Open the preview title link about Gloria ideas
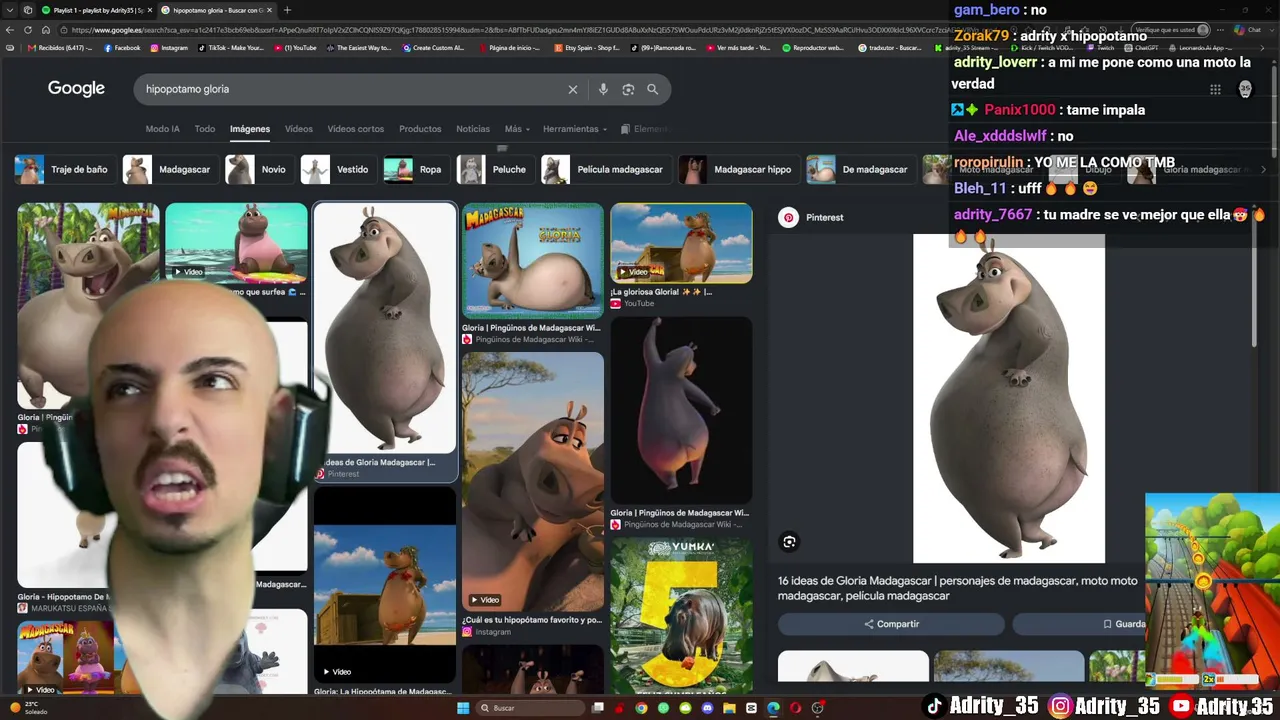The width and height of the screenshot is (1280, 720). [x=958, y=588]
